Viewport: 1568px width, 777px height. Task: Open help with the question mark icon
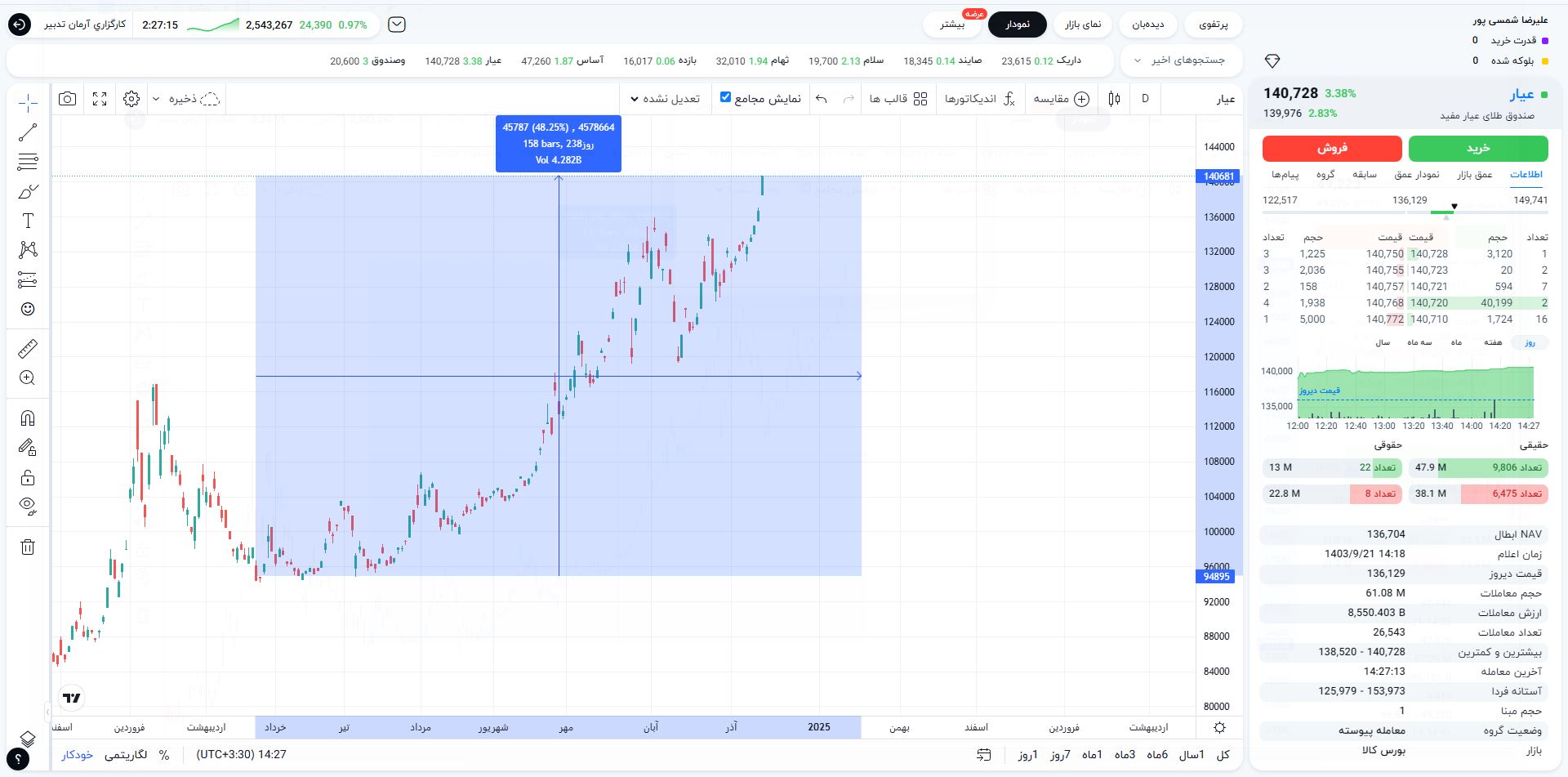pos(18,760)
